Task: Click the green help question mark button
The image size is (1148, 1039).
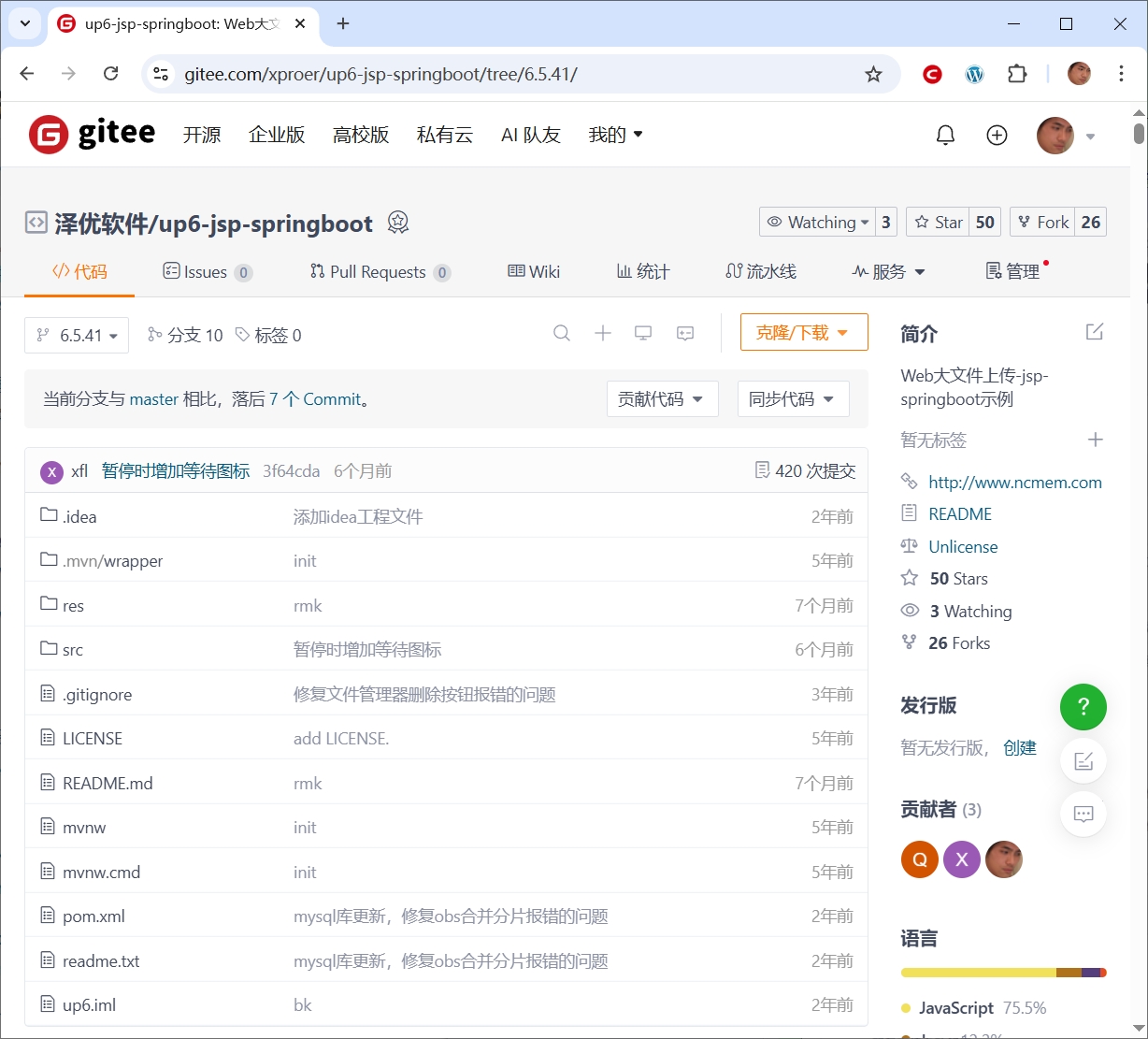Action: (x=1083, y=707)
